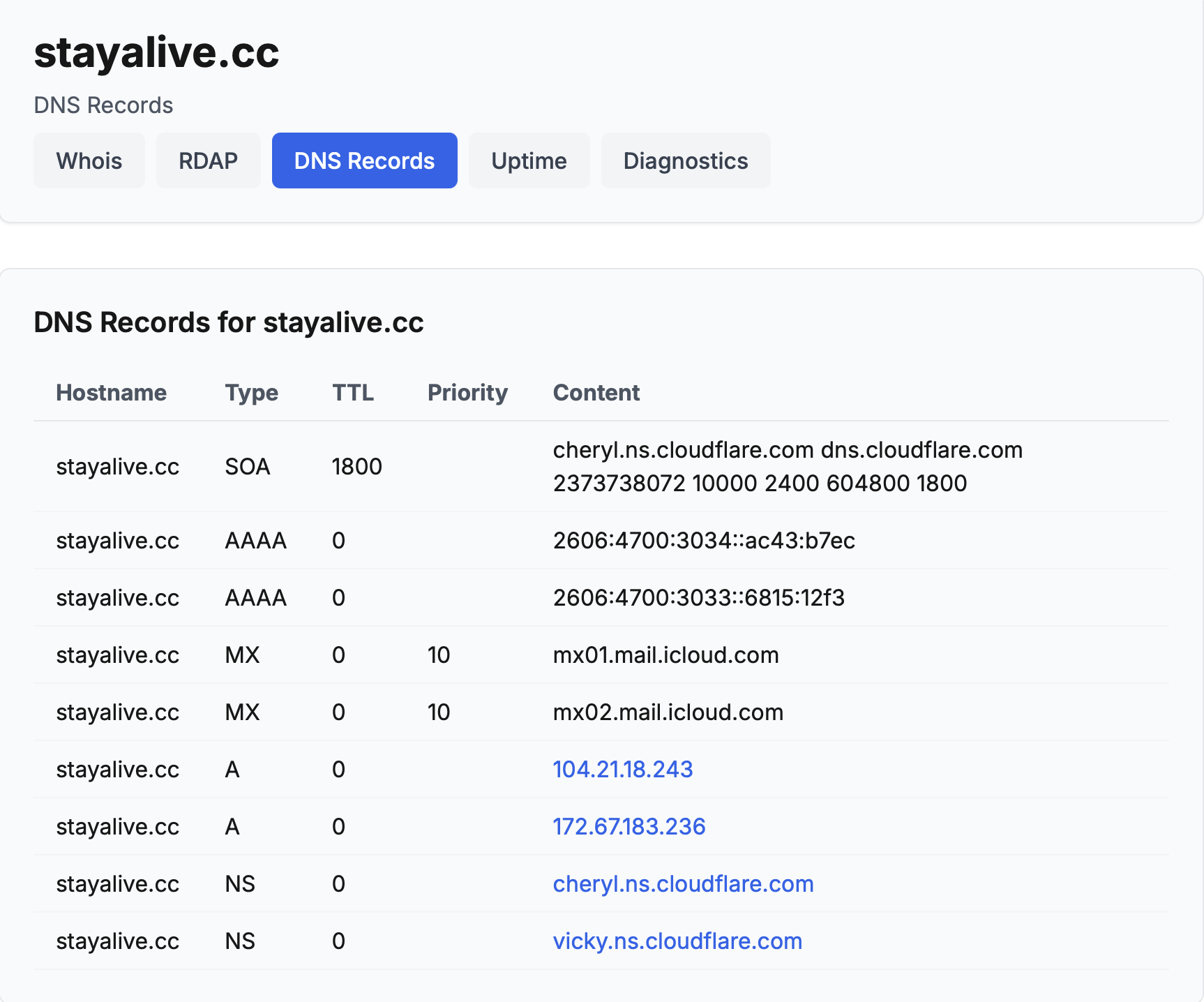1204x1002 pixels.
Task: Open the 172.67.183.236 IP address link
Action: [629, 826]
